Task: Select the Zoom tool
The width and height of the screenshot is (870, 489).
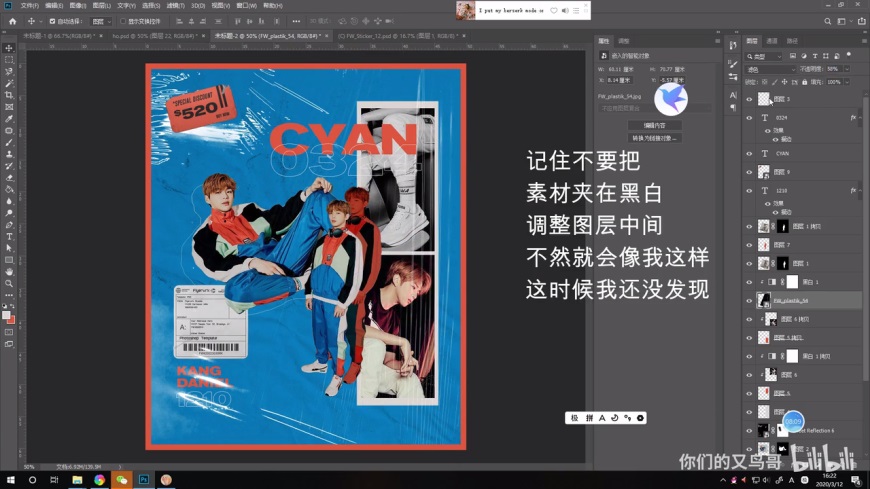Action: click(x=9, y=283)
